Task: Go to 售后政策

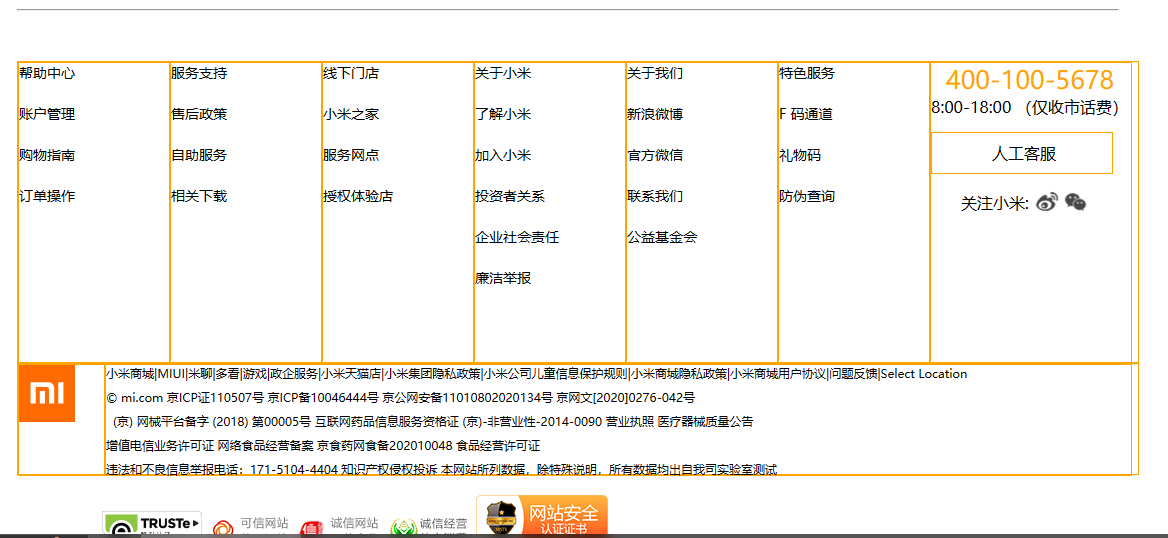Action: 199,115
